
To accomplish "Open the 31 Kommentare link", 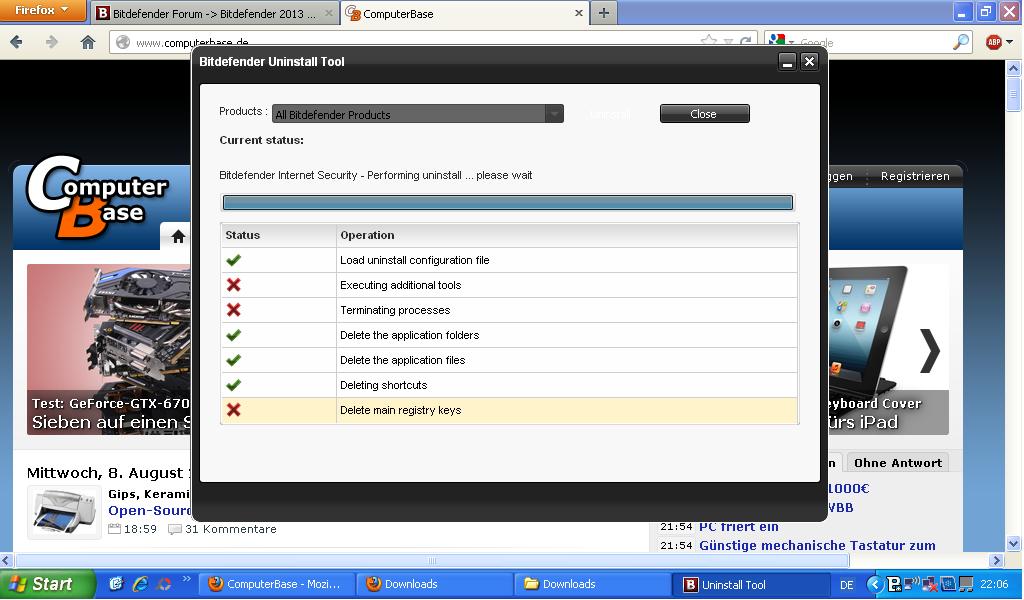I will click(231, 529).
